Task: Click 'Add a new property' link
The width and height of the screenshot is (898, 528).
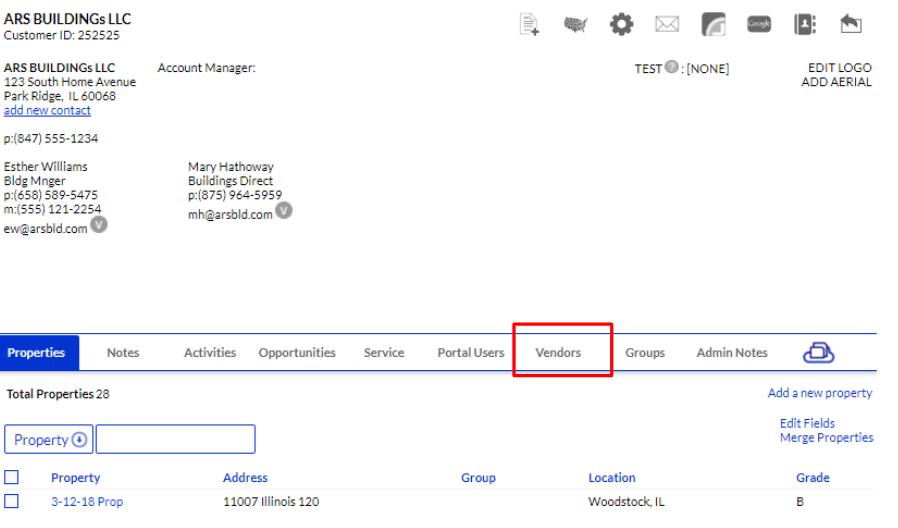Action: pos(820,393)
